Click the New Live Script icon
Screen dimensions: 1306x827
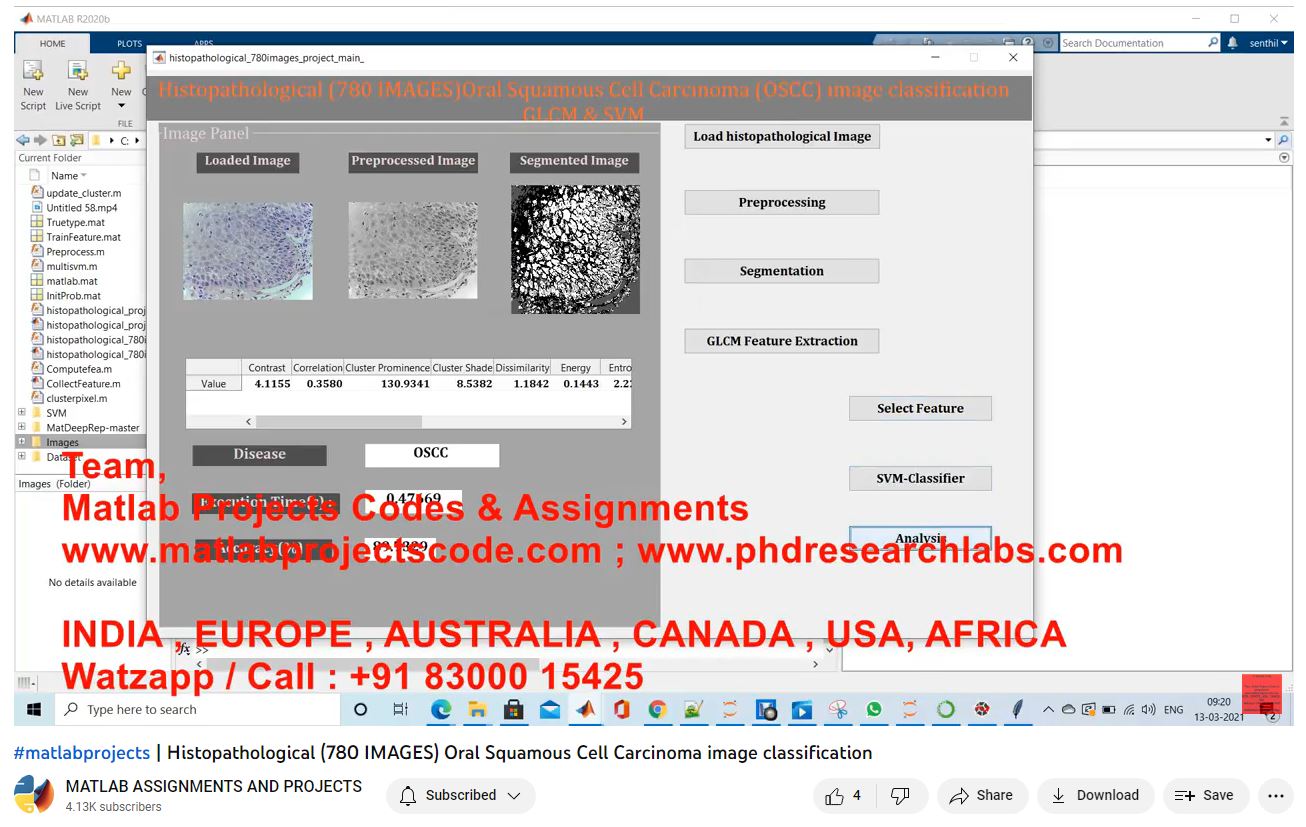(x=78, y=72)
